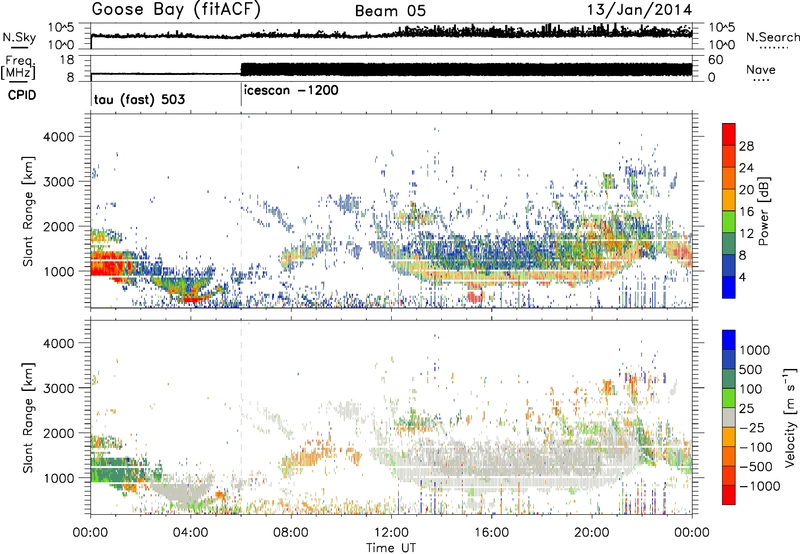Click the N.Search legend label
This screenshot has width=800, height=554.
click(x=772, y=37)
